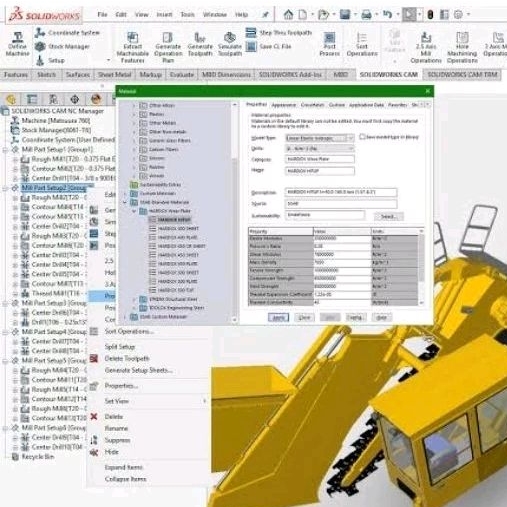Screen dimensions: 507x507
Task: Click the Apply button in Material dialog
Action: tap(278, 317)
